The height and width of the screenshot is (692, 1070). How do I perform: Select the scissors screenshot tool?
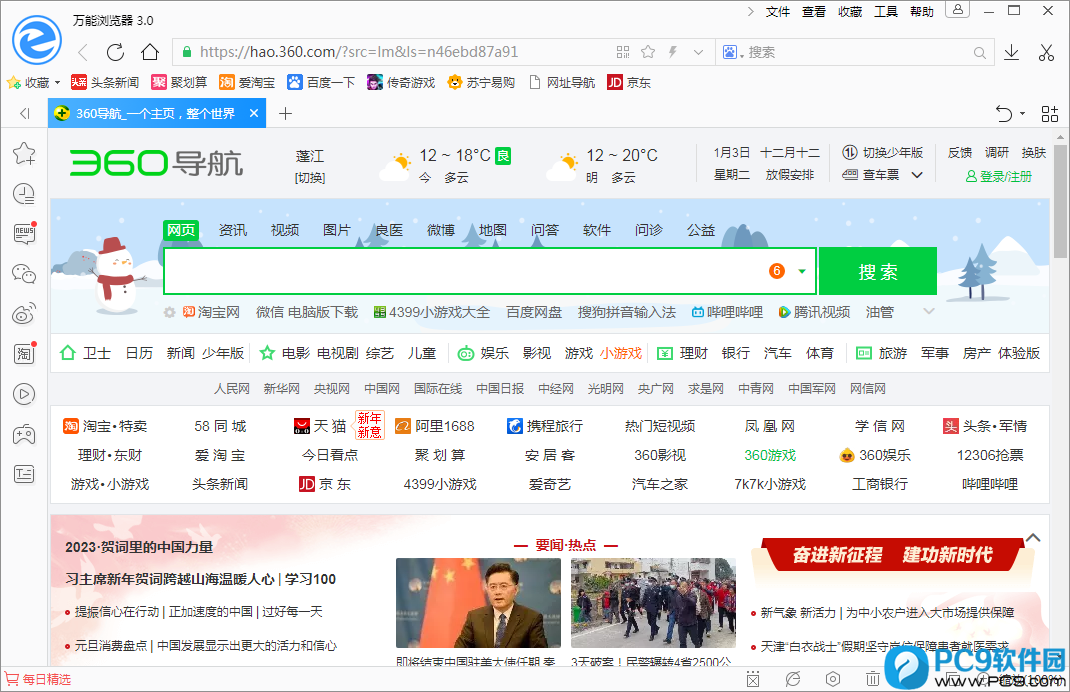tap(1046, 53)
